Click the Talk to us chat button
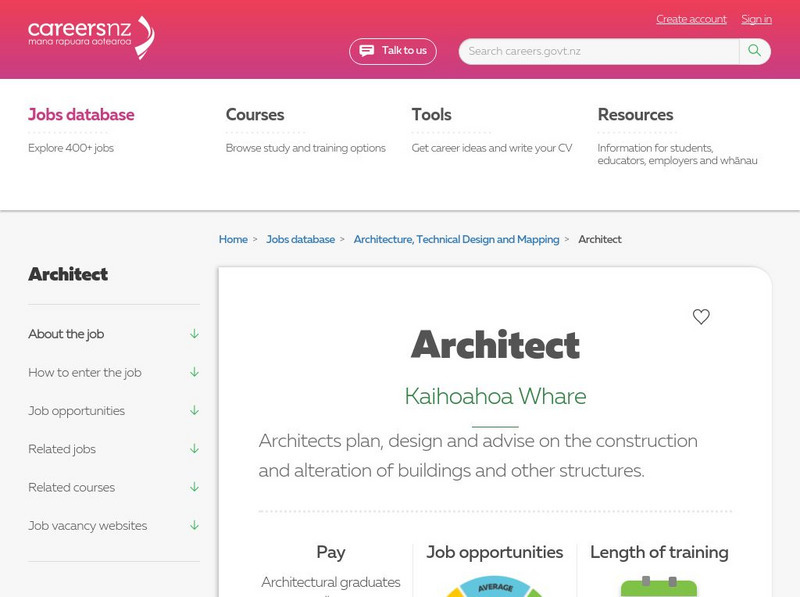 point(393,51)
